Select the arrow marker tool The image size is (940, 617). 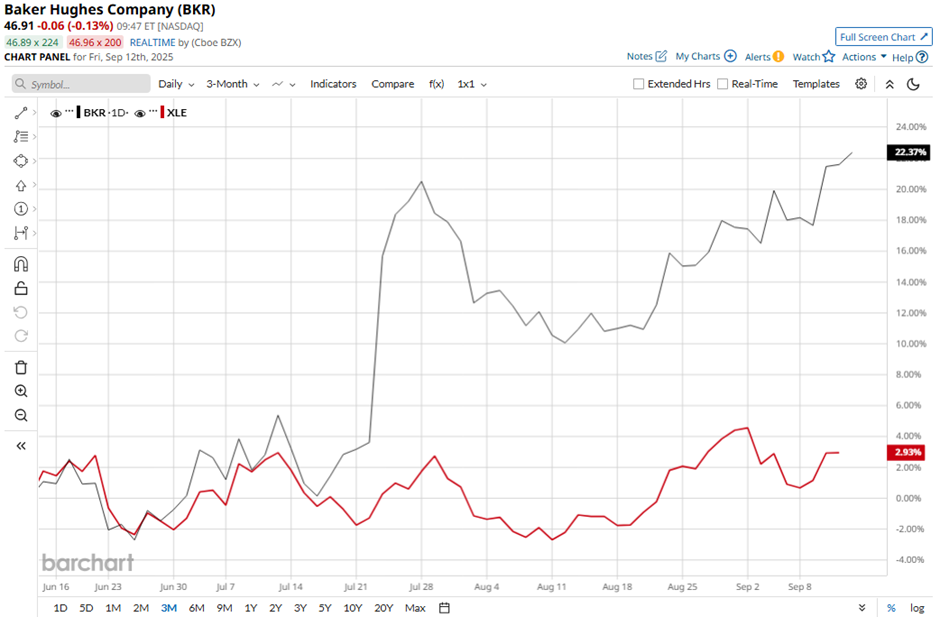(x=21, y=185)
